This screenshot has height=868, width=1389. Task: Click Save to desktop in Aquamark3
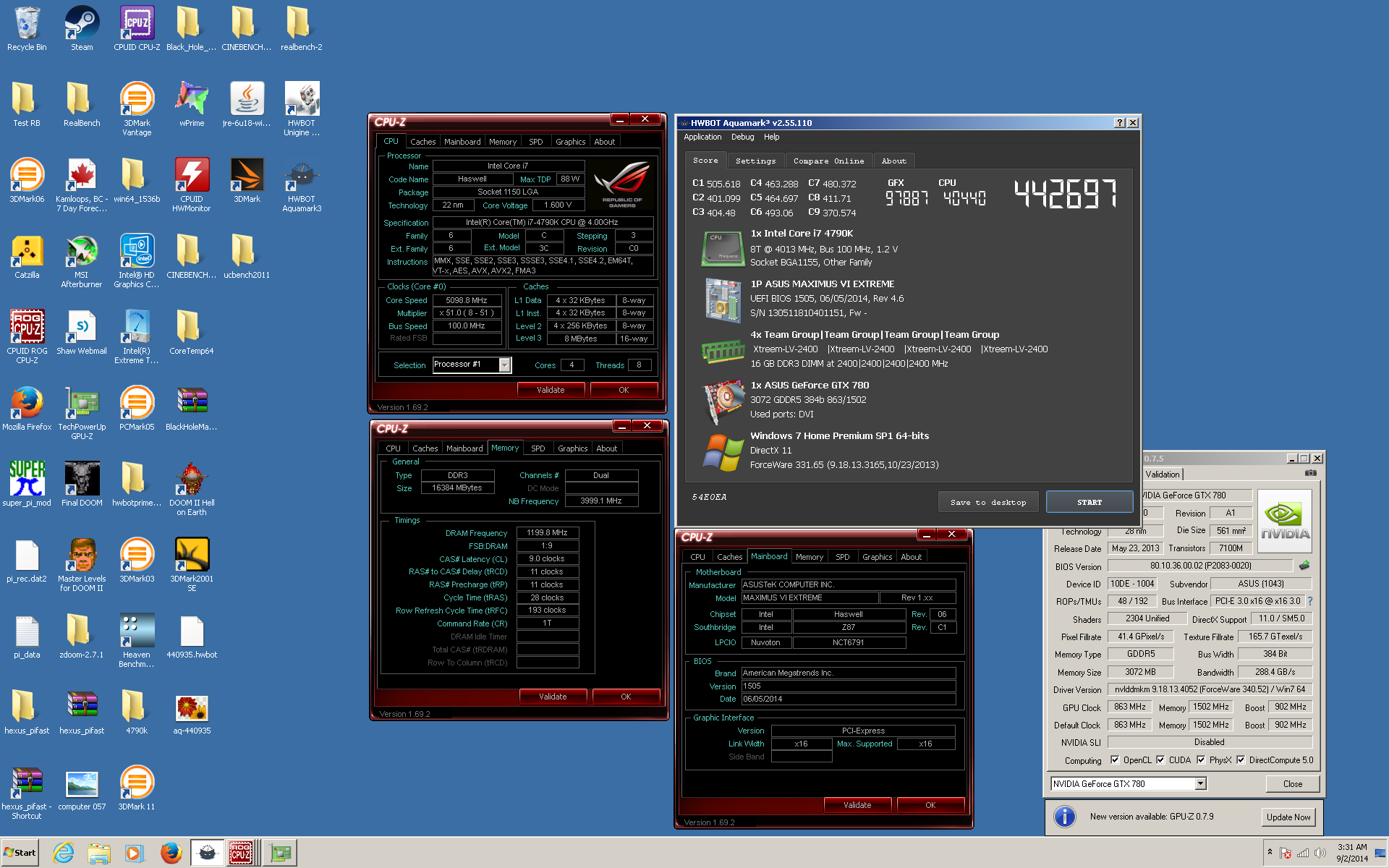988,502
